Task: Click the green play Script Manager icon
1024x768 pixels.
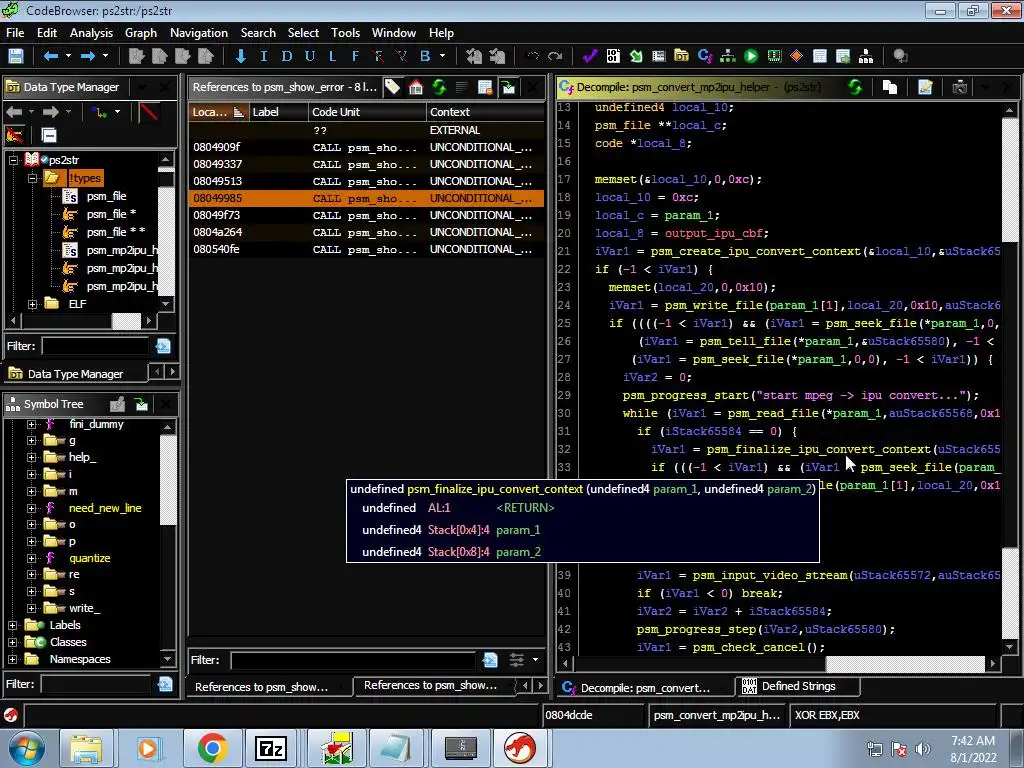Action: pyautogui.click(x=750, y=56)
